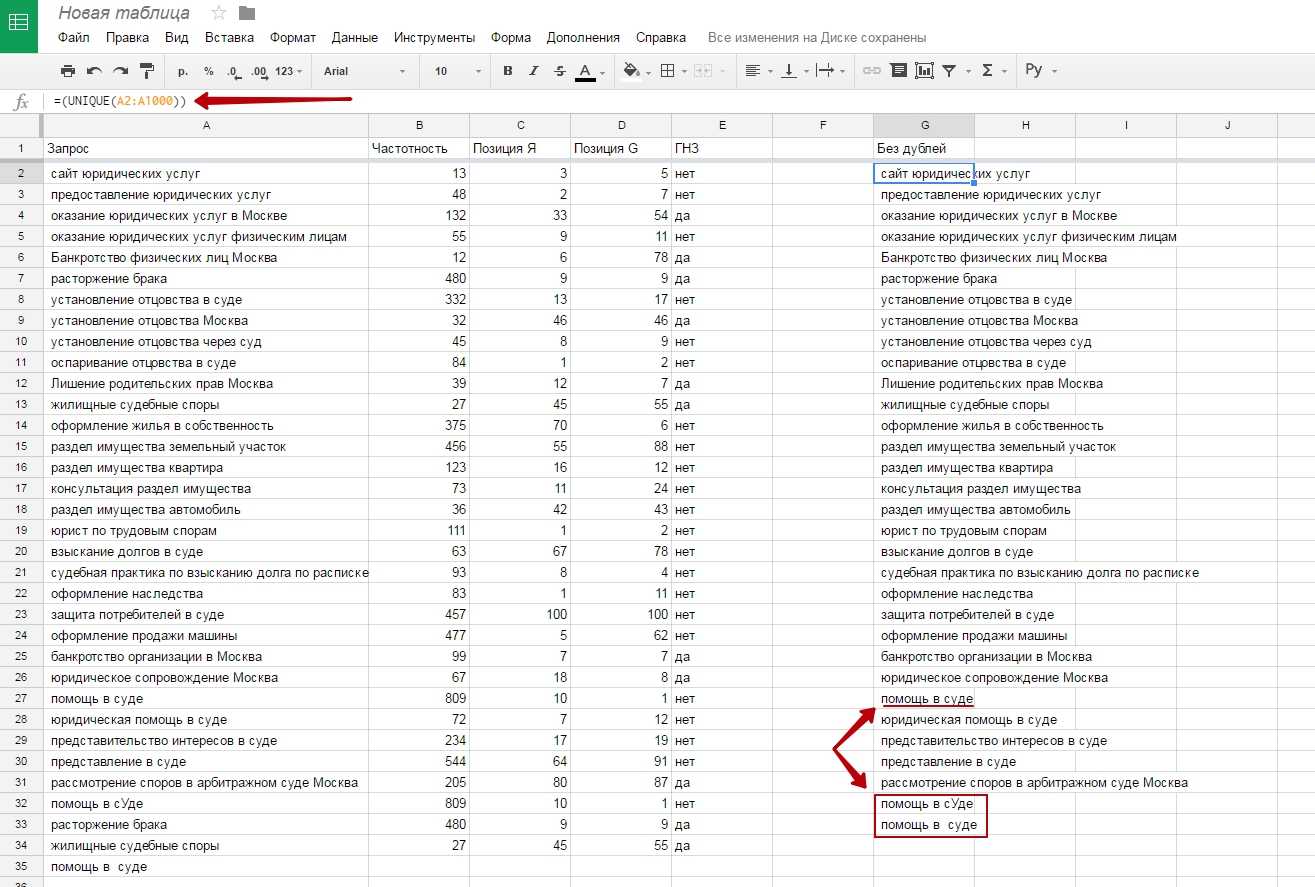Click the Redo arrow icon
Image resolution: width=1315 pixels, height=887 pixels.
click(120, 71)
